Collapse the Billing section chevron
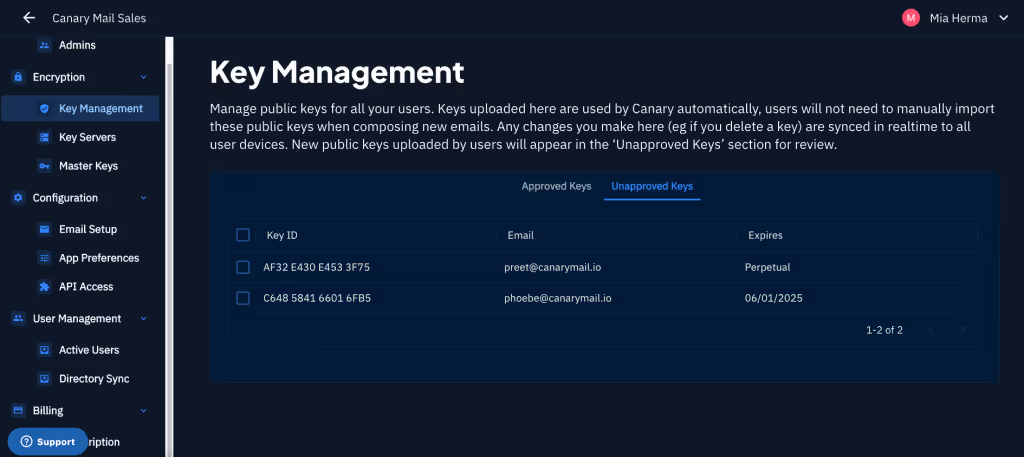The image size is (1024, 457). tap(144, 411)
